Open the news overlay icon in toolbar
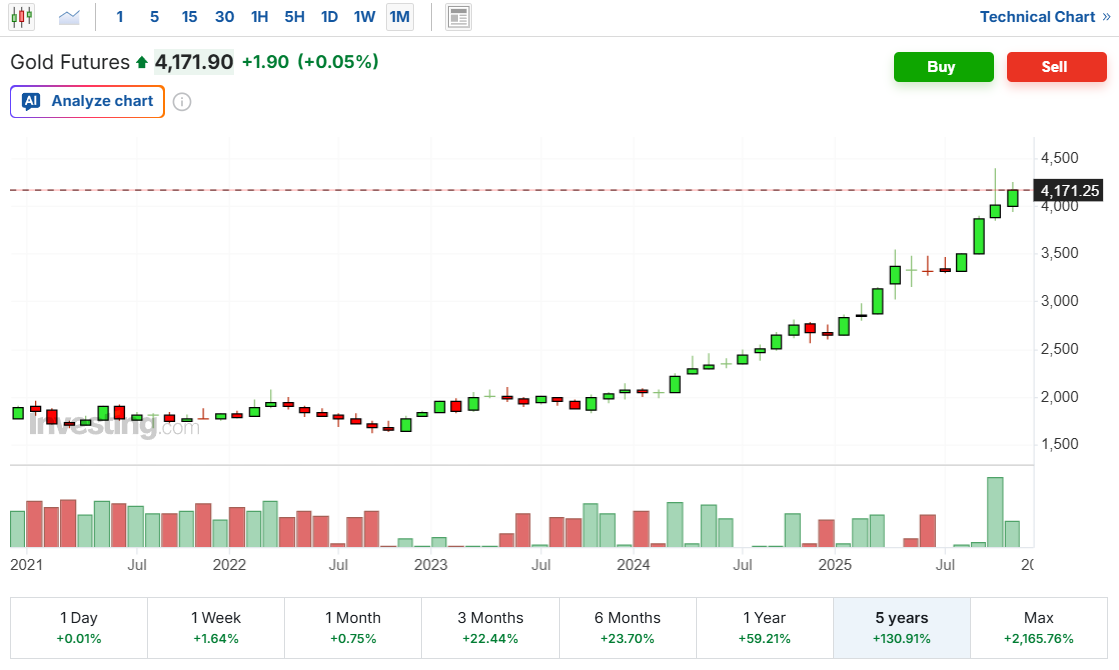1119x670 pixels. [x=458, y=17]
